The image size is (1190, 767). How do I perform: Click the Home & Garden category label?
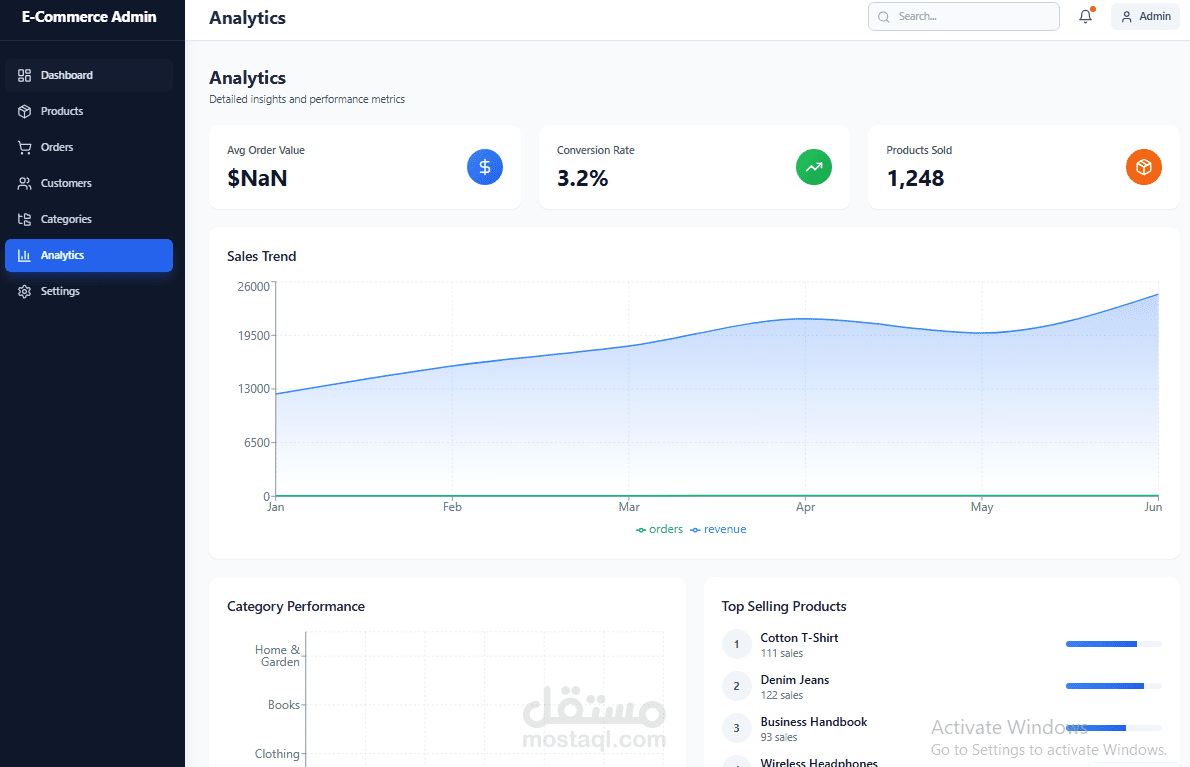click(x=278, y=656)
